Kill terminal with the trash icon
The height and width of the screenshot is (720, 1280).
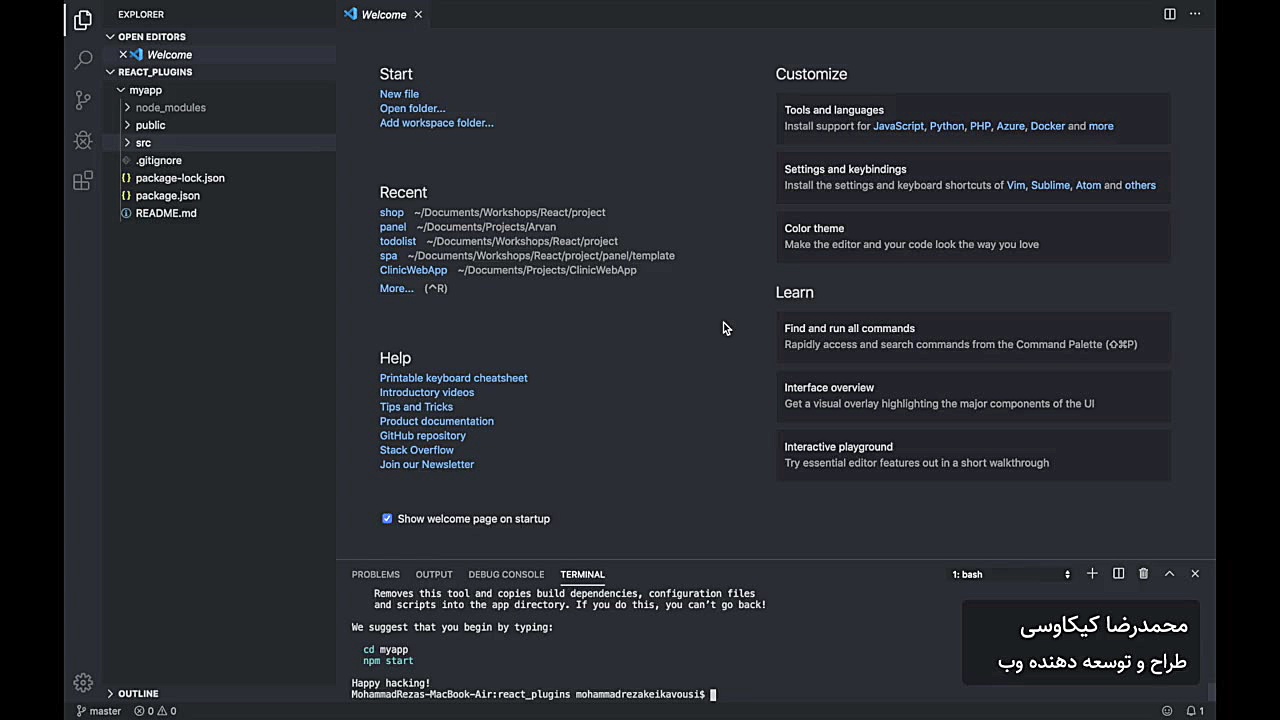tap(1143, 574)
